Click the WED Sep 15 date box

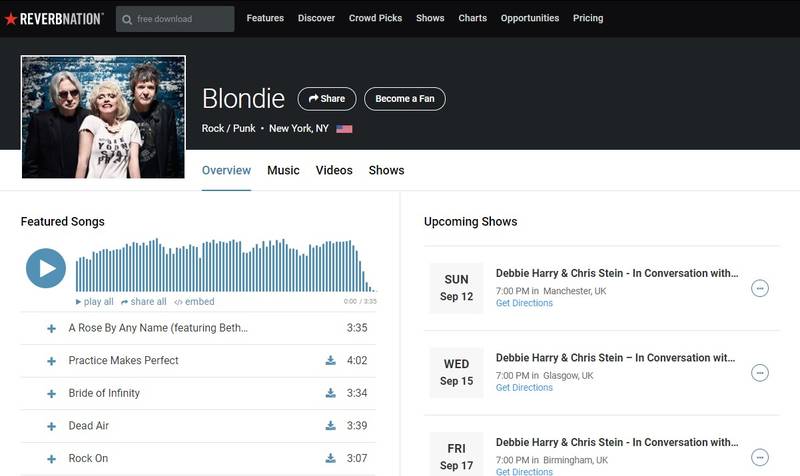point(456,372)
